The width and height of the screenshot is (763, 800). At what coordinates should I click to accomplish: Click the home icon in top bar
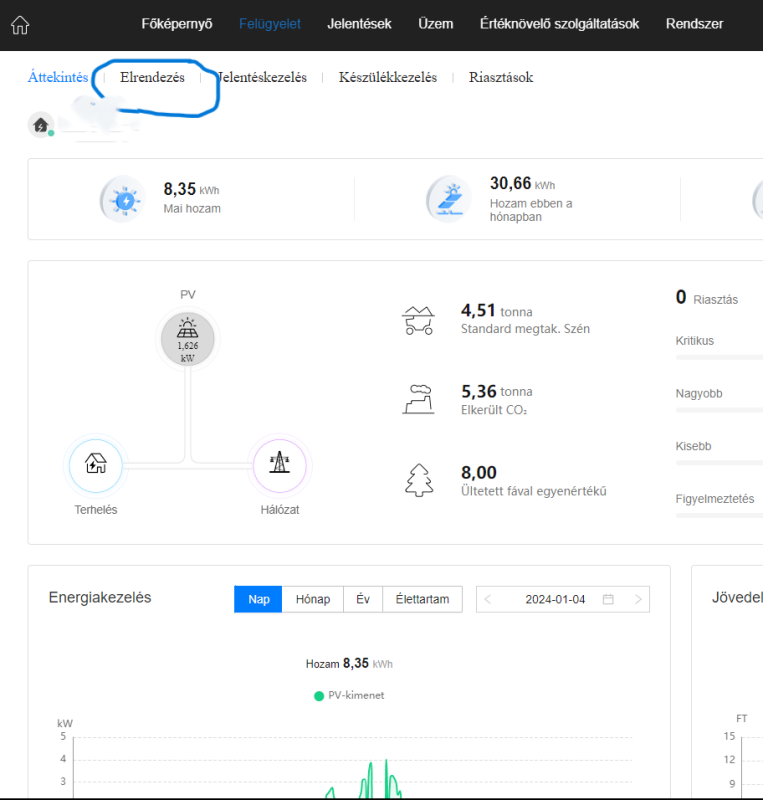pyautogui.click(x=20, y=24)
